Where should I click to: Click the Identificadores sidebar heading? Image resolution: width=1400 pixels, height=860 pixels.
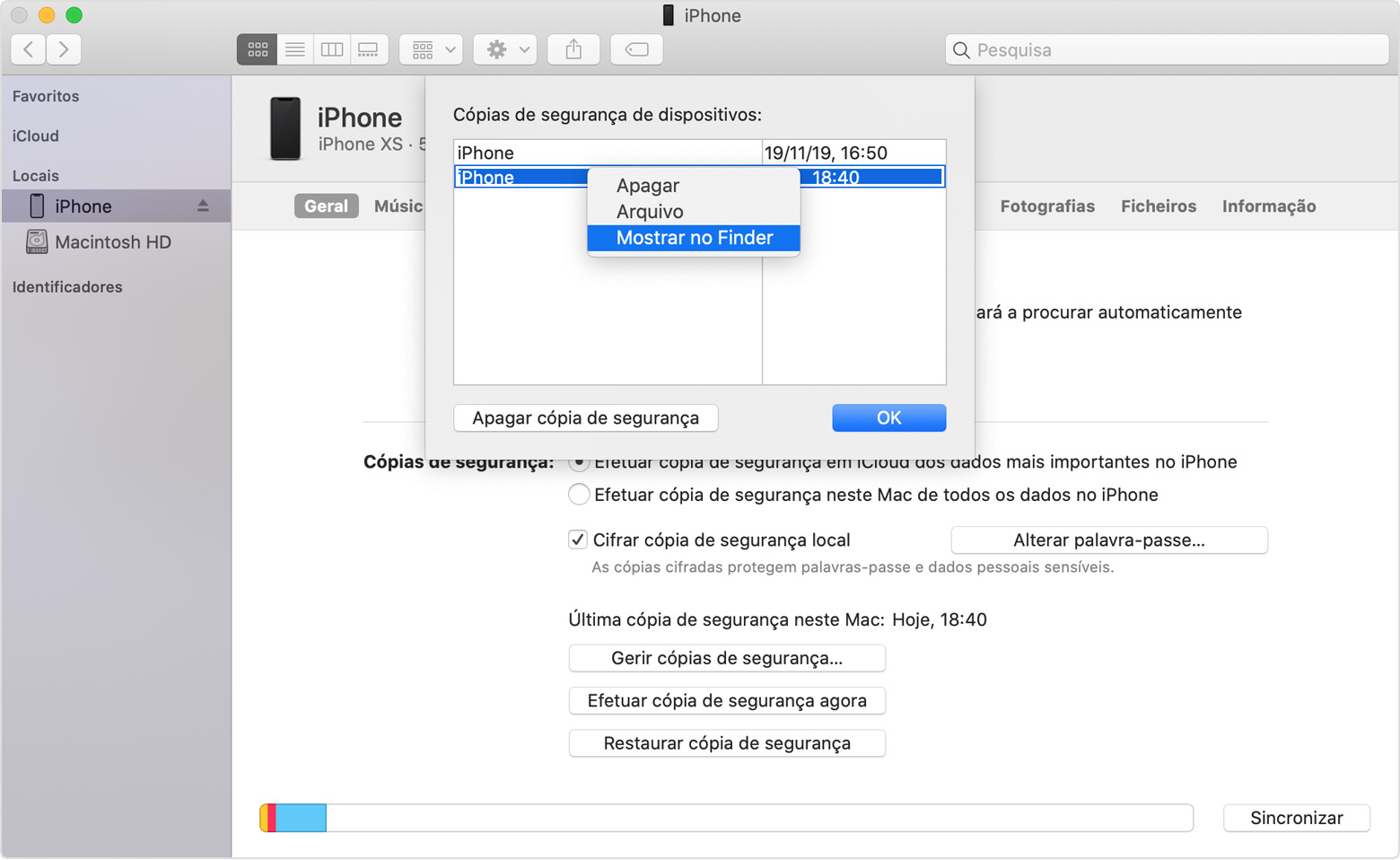click(x=67, y=286)
